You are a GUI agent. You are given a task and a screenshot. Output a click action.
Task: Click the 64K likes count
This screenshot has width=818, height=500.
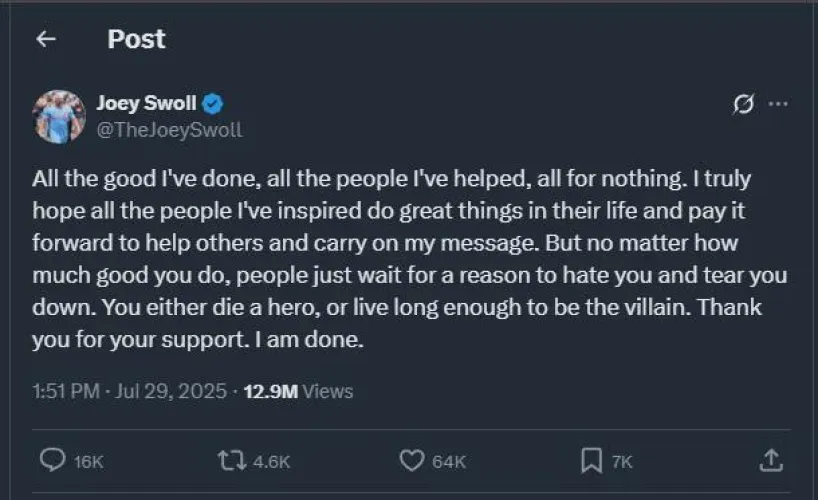pos(448,461)
